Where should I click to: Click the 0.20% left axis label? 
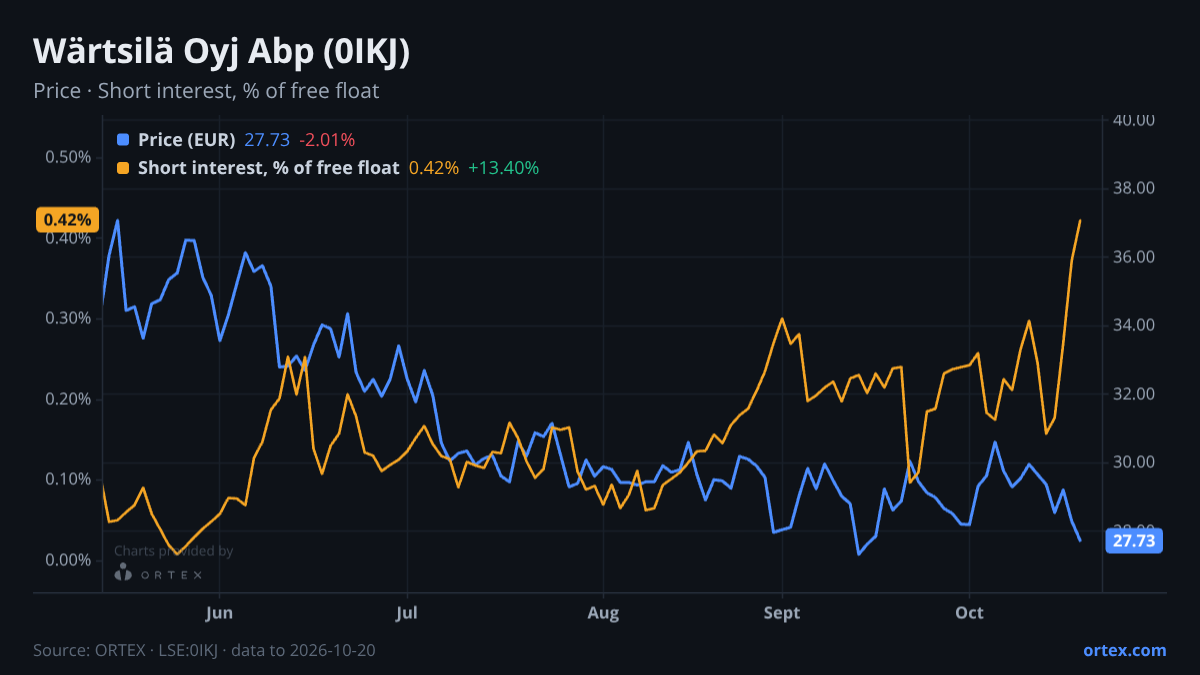click(68, 399)
